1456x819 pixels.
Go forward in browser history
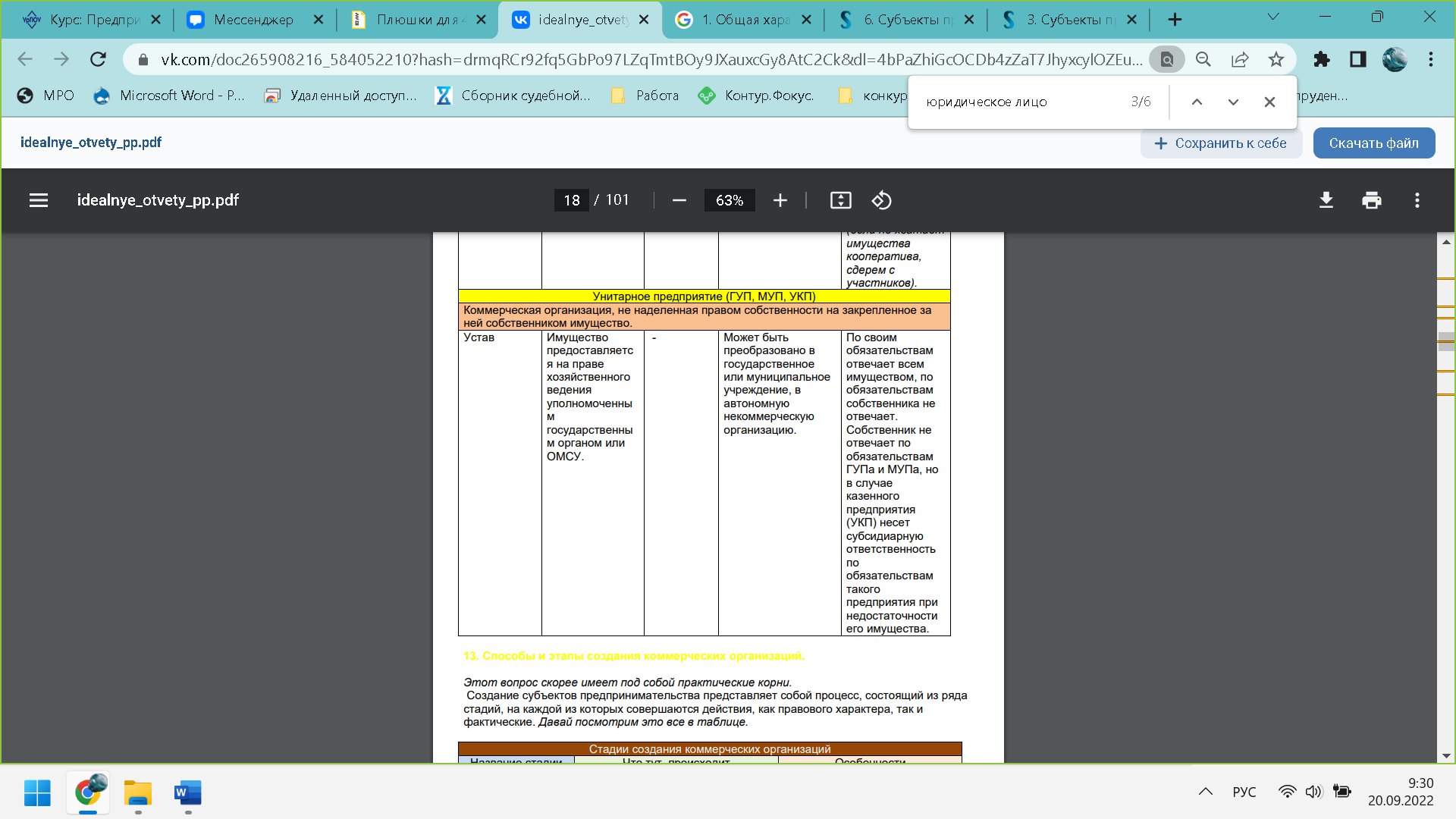61,59
